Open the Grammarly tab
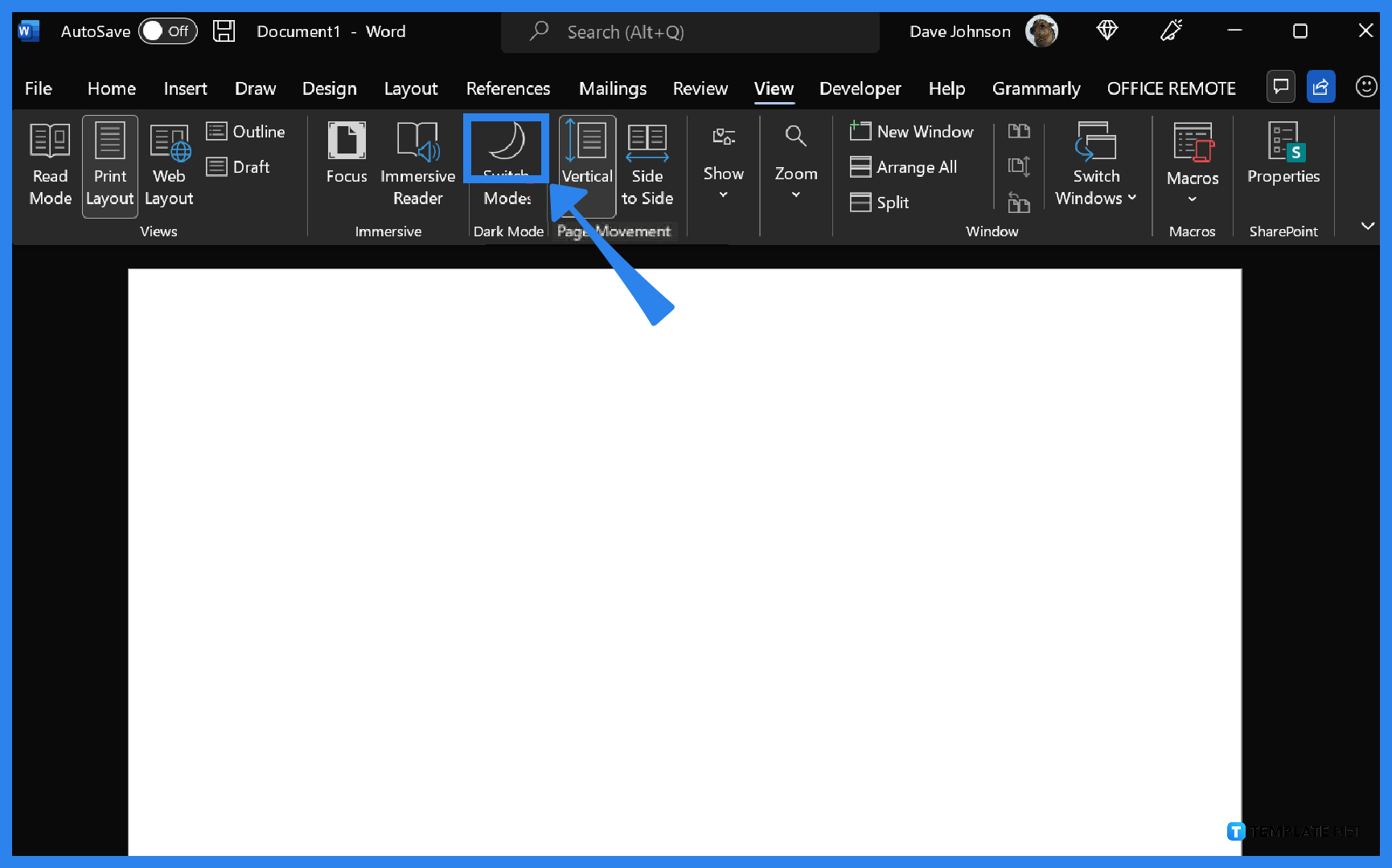Screen dimensions: 1392x868 1036,88
